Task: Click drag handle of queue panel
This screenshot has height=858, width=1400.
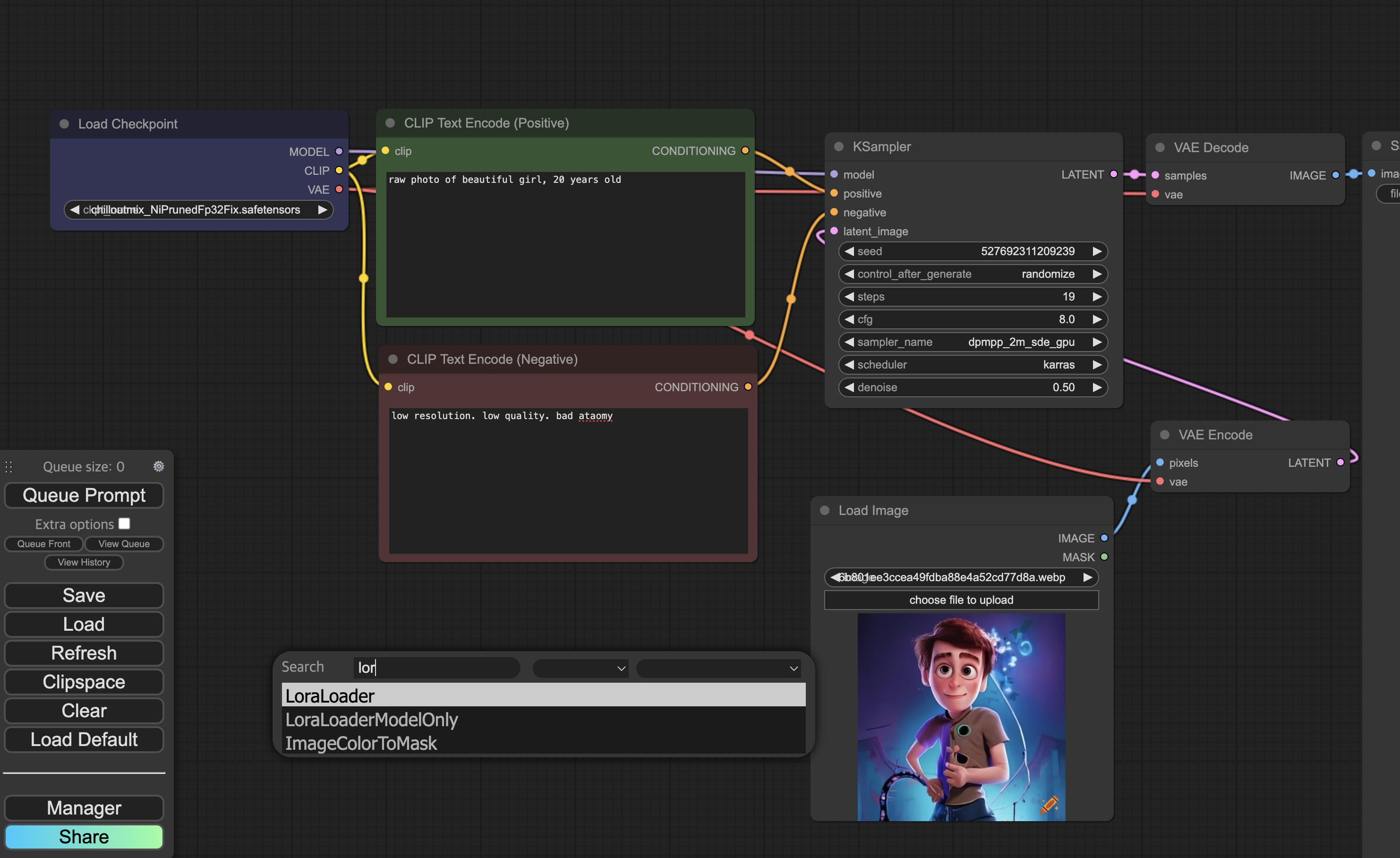Action: [x=9, y=466]
